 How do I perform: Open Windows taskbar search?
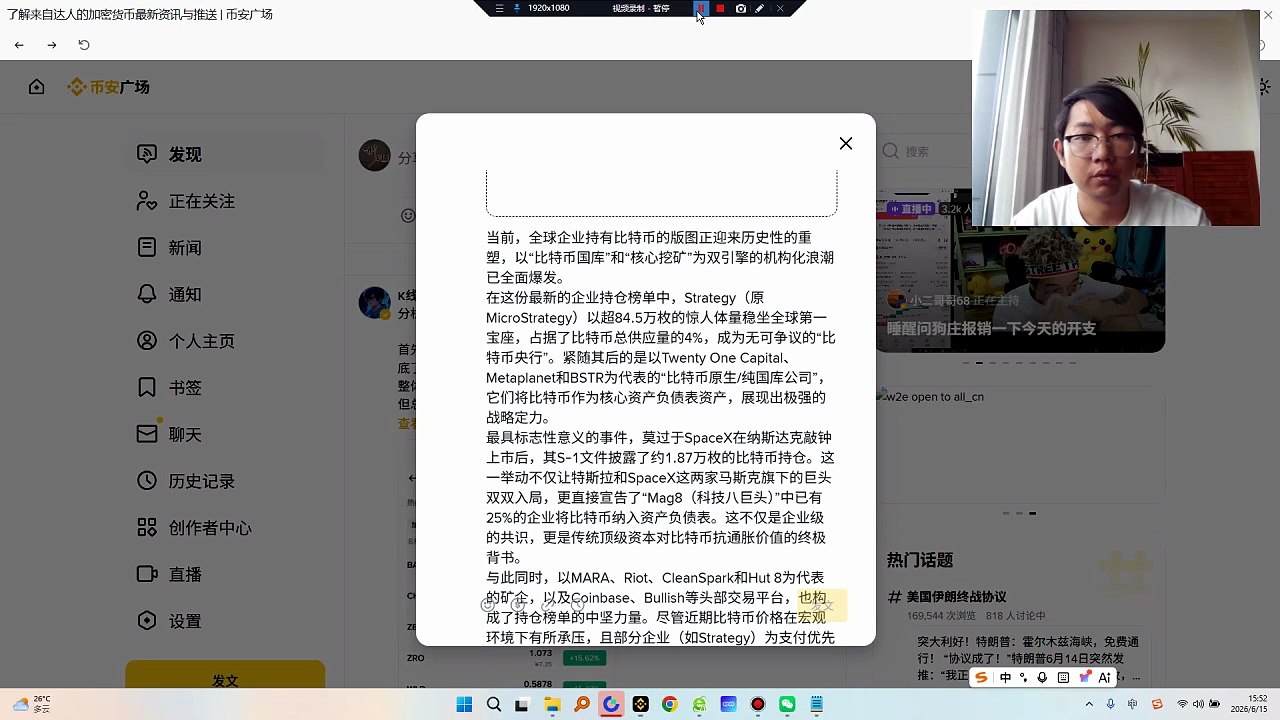tap(494, 705)
